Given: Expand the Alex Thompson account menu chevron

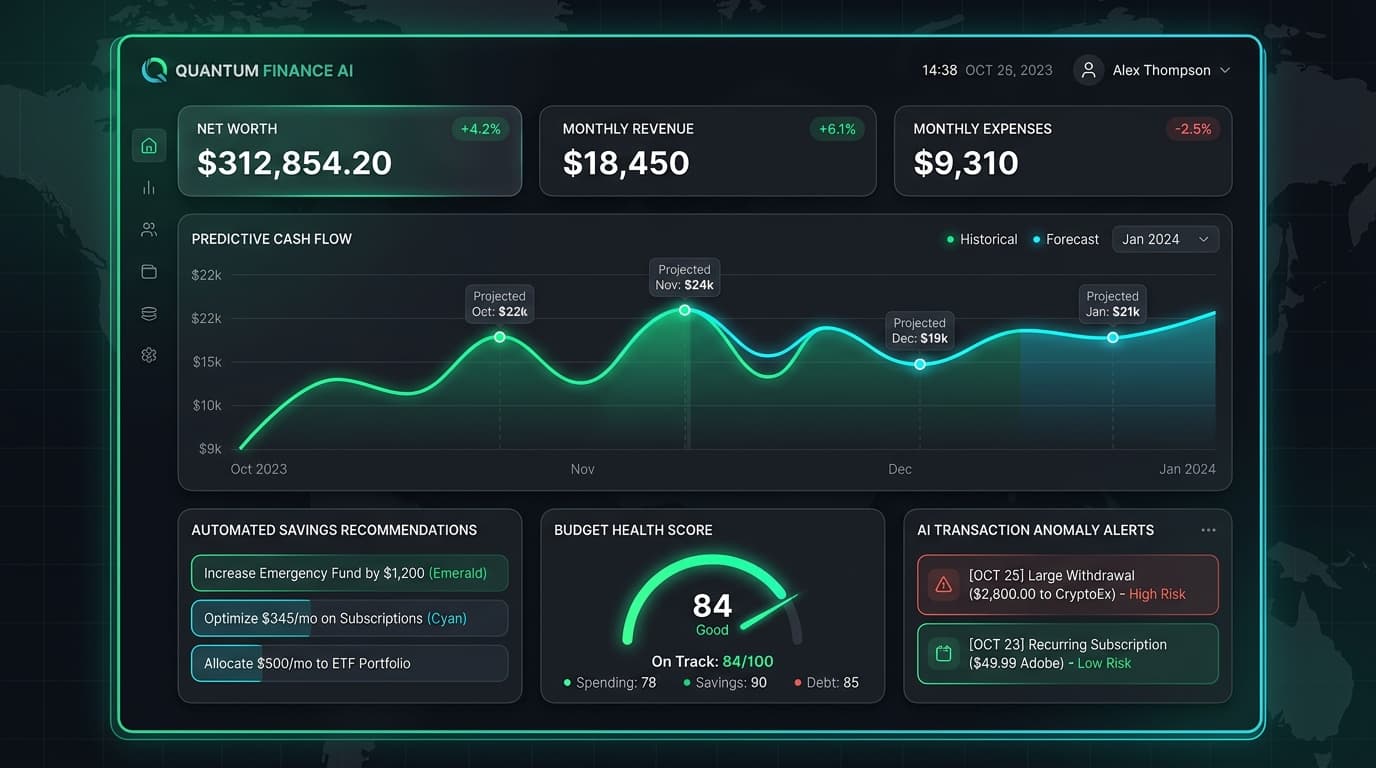Looking at the screenshot, I should pos(1225,70).
